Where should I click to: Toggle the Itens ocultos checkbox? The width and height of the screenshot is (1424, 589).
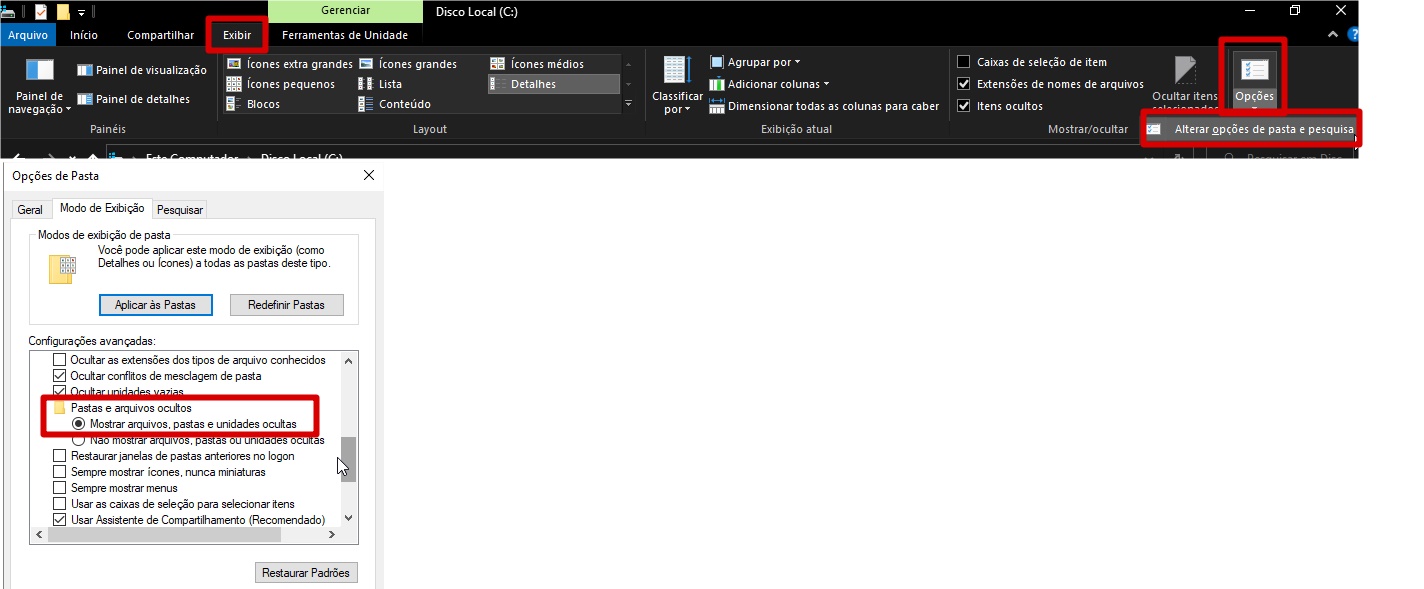point(964,106)
